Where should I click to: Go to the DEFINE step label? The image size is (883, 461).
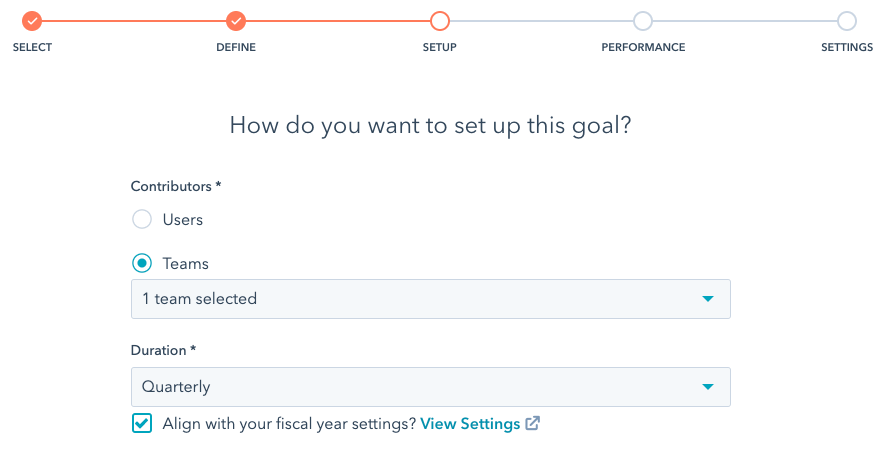(236, 48)
